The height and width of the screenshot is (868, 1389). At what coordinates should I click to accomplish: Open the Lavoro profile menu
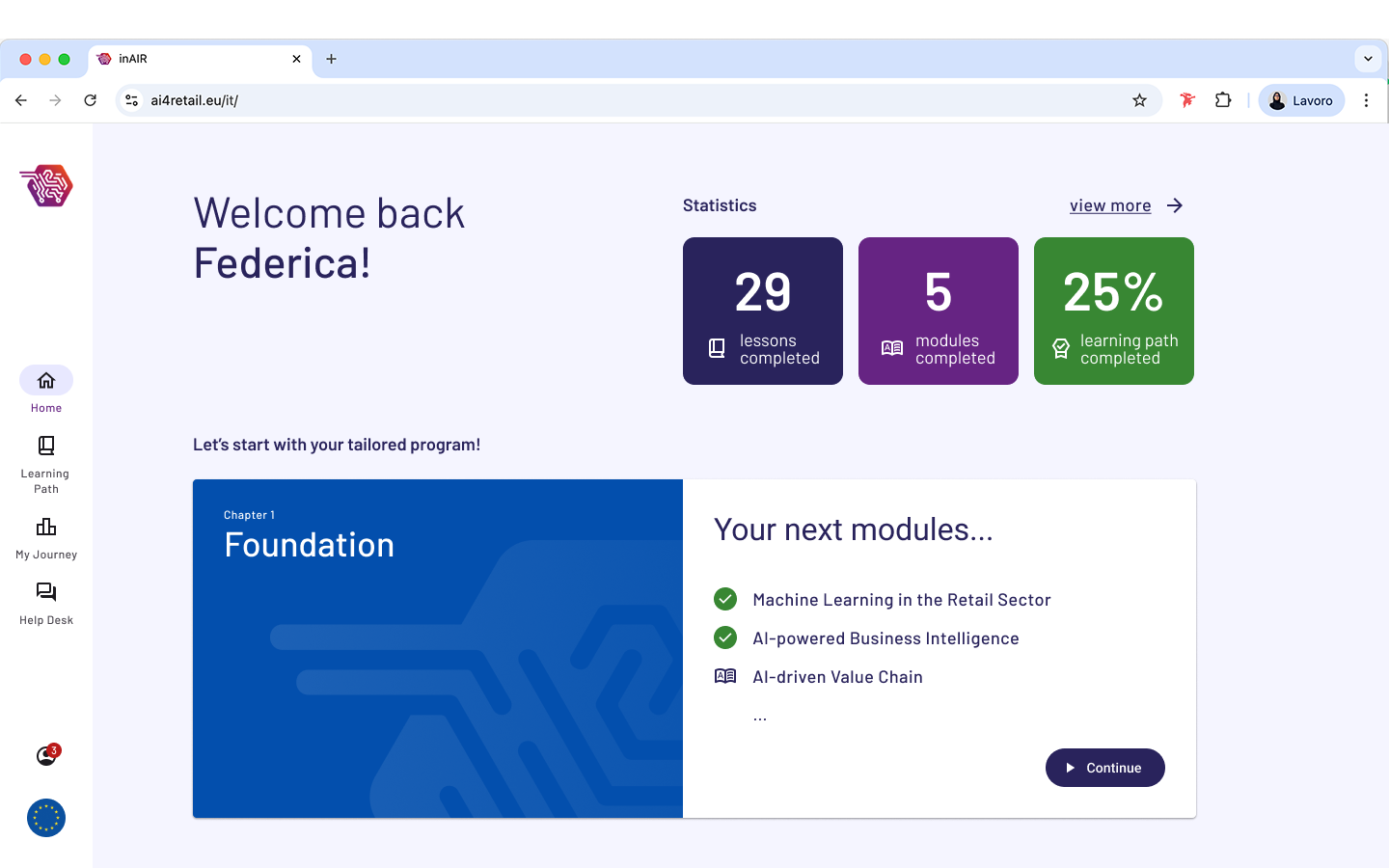tap(1301, 100)
